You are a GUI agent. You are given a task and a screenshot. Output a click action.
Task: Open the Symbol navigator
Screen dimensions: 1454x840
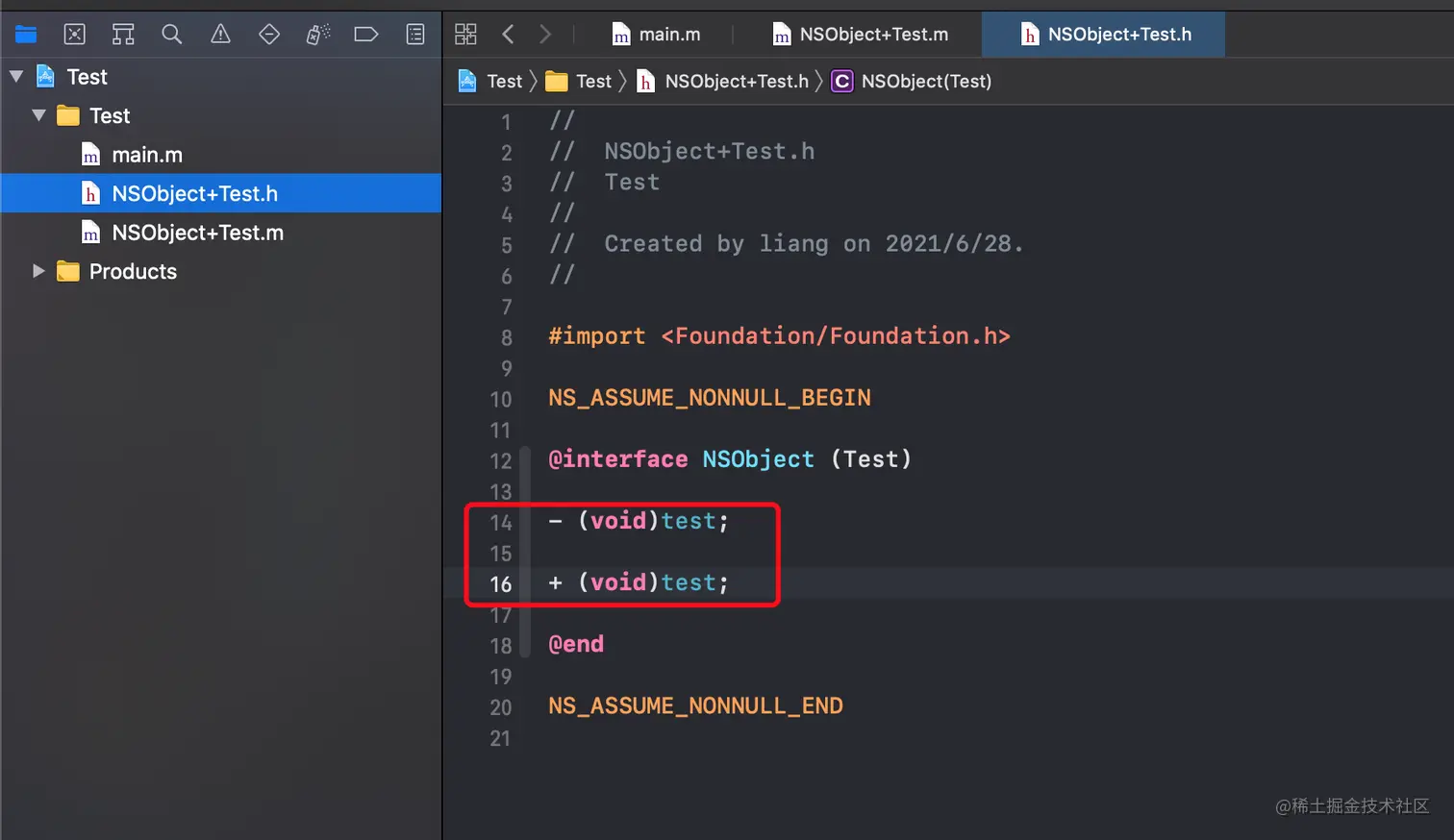(123, 35)
